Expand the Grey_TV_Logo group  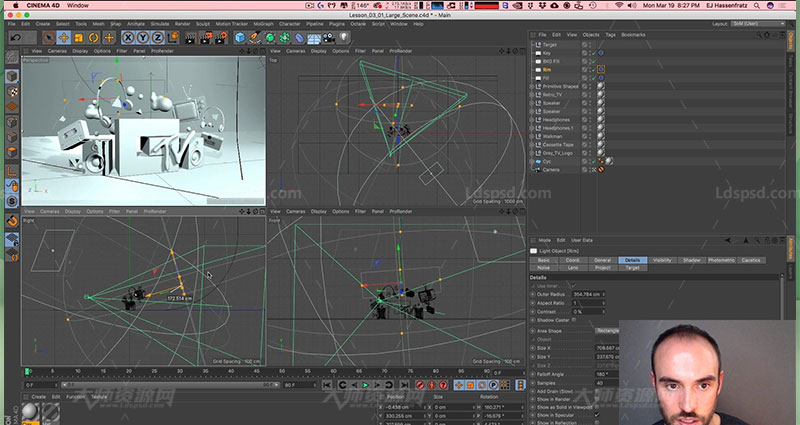click(x=532, y=153)
